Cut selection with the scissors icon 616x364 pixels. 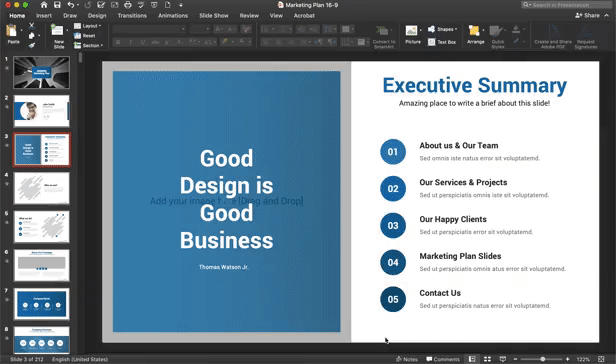pyautogui.click(x=32, y=26)
